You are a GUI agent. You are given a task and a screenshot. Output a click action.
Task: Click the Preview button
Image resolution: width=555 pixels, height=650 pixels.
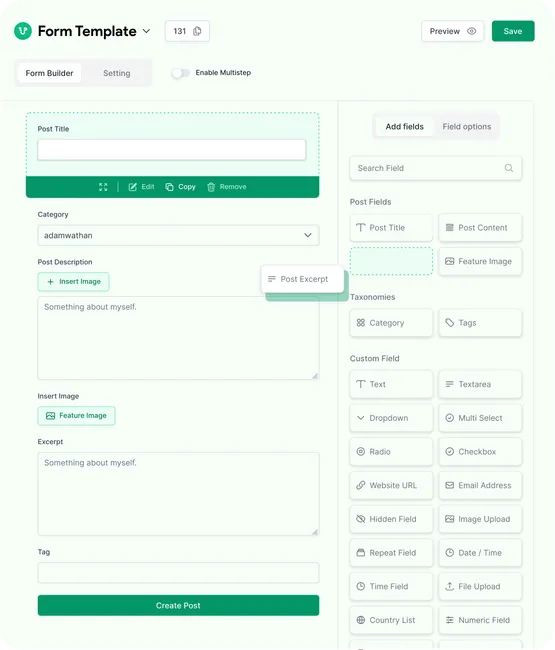tap(452, 31)
